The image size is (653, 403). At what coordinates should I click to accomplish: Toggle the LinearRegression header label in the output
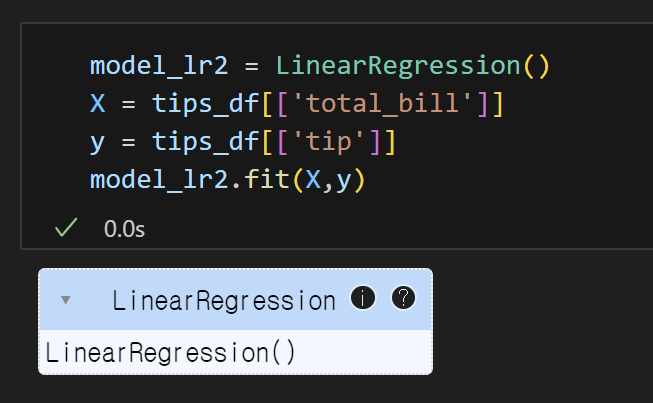coord(224,301)
